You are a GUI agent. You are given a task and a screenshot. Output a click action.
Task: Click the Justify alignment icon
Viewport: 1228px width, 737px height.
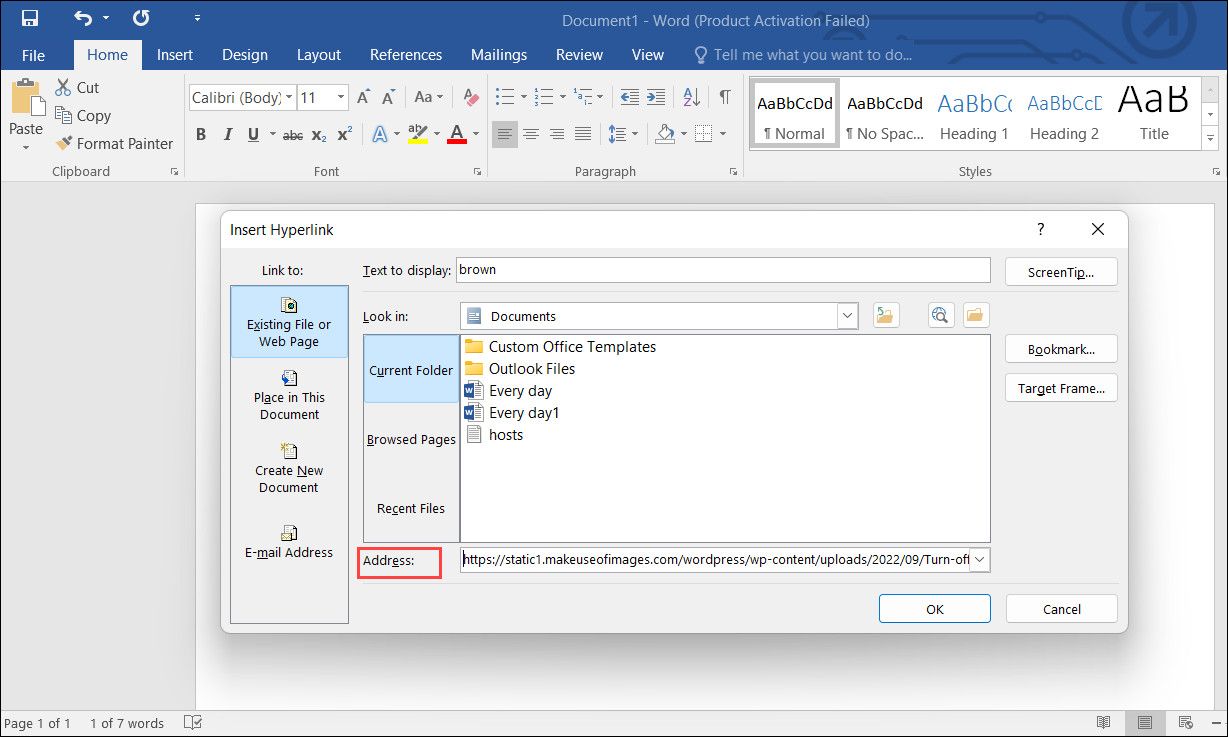(x=583, y=134)
